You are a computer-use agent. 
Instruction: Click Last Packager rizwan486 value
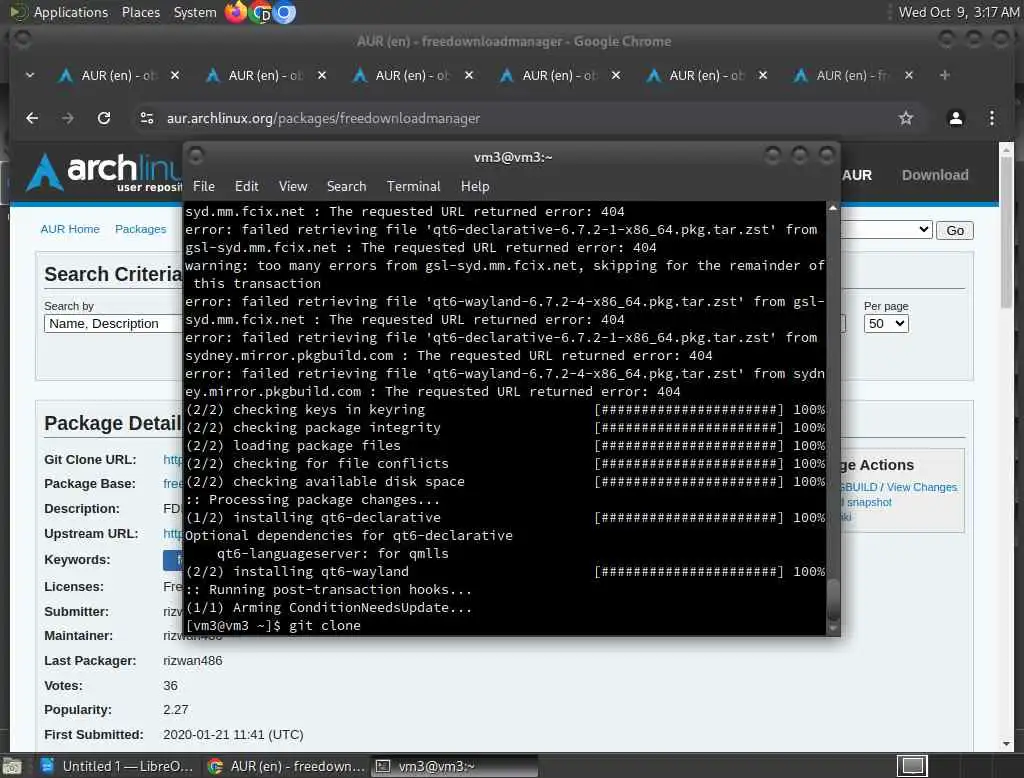[x=193, y=660]
